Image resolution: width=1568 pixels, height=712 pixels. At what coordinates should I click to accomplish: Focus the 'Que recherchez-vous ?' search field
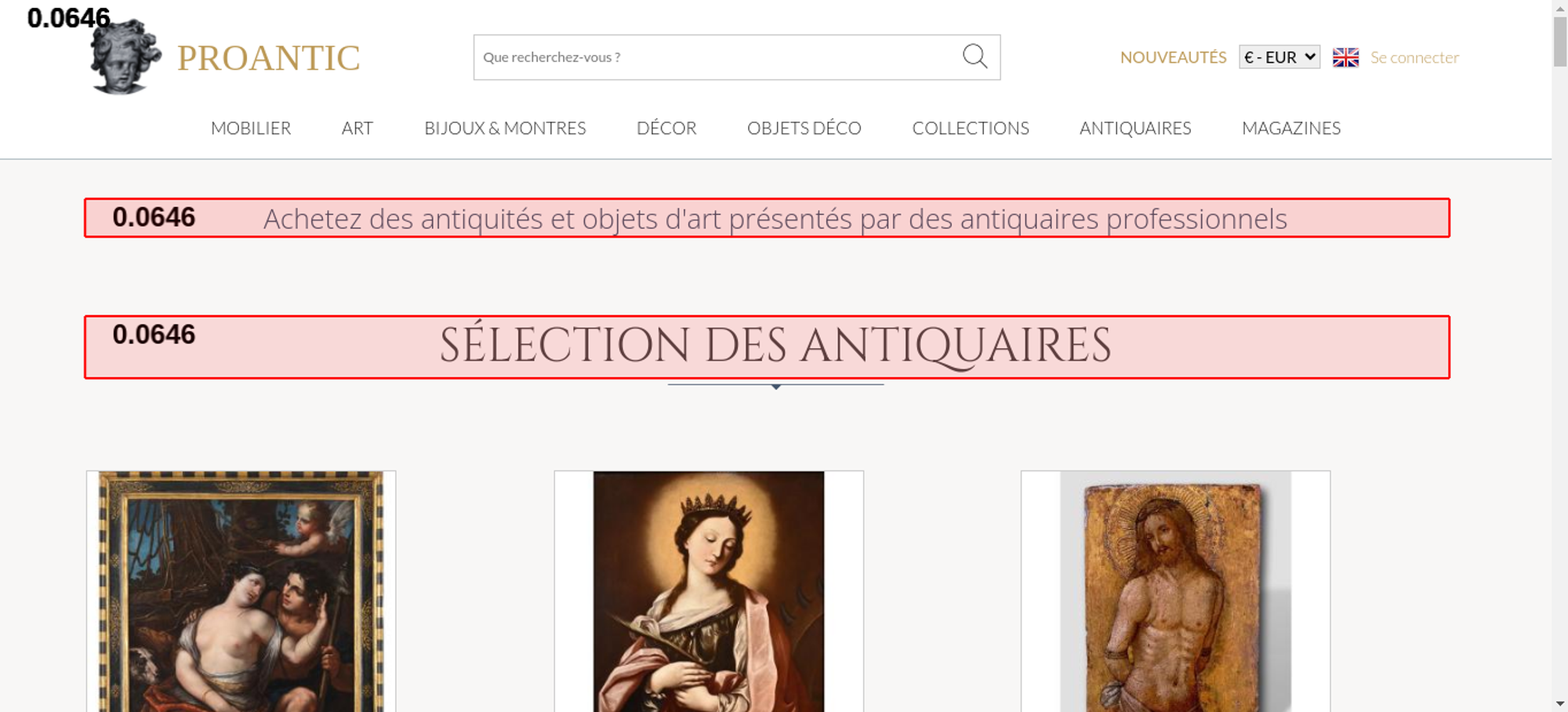[x=713, y=57]
